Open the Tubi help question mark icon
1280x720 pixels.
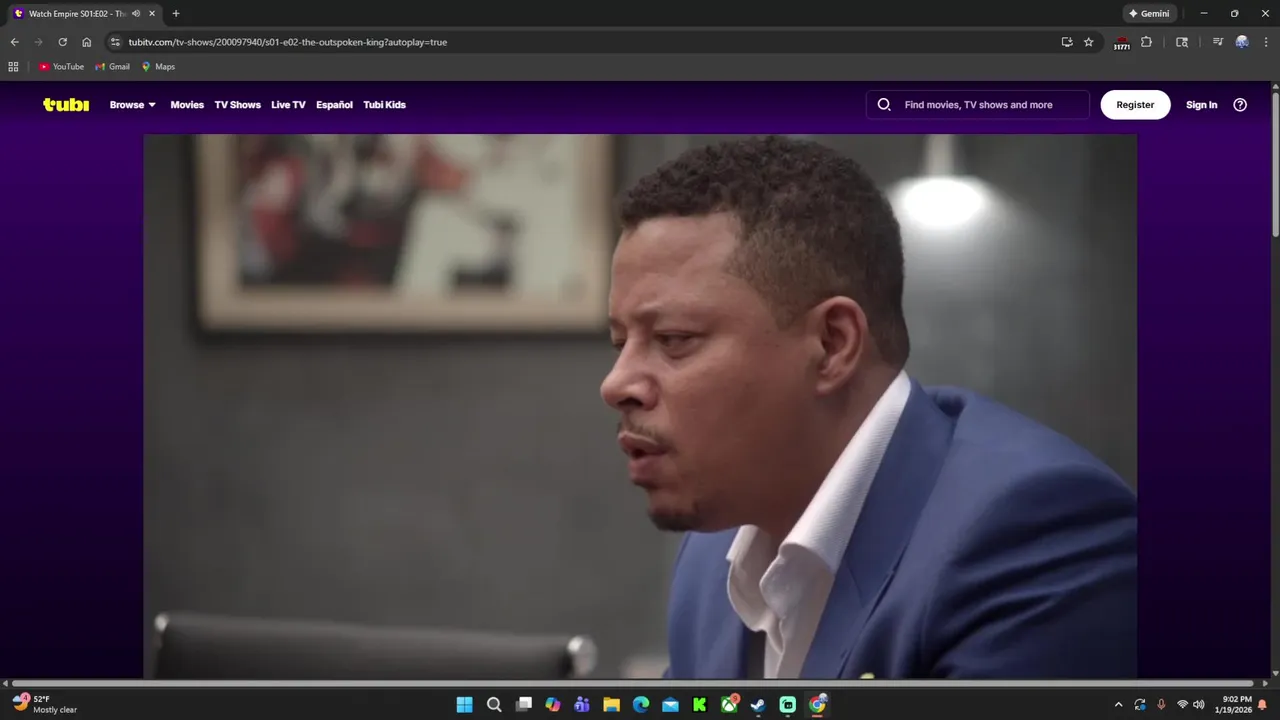[1240, 105]
